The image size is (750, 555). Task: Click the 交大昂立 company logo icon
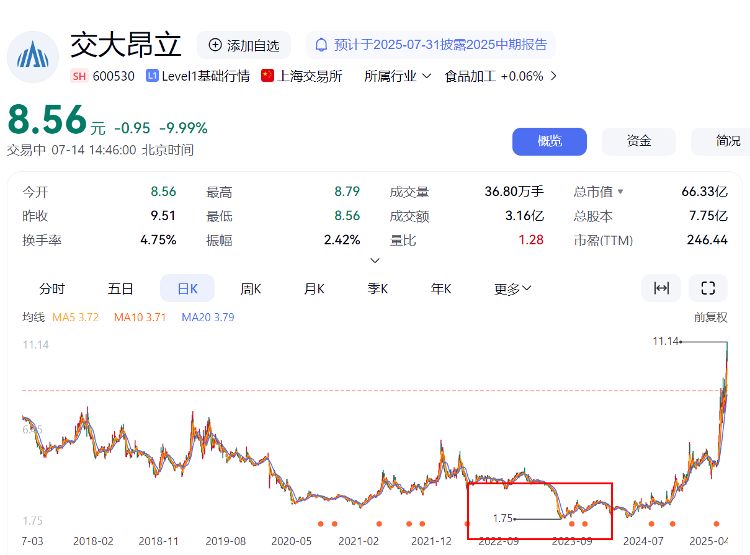pyautogui.click(x=33, y=57)
